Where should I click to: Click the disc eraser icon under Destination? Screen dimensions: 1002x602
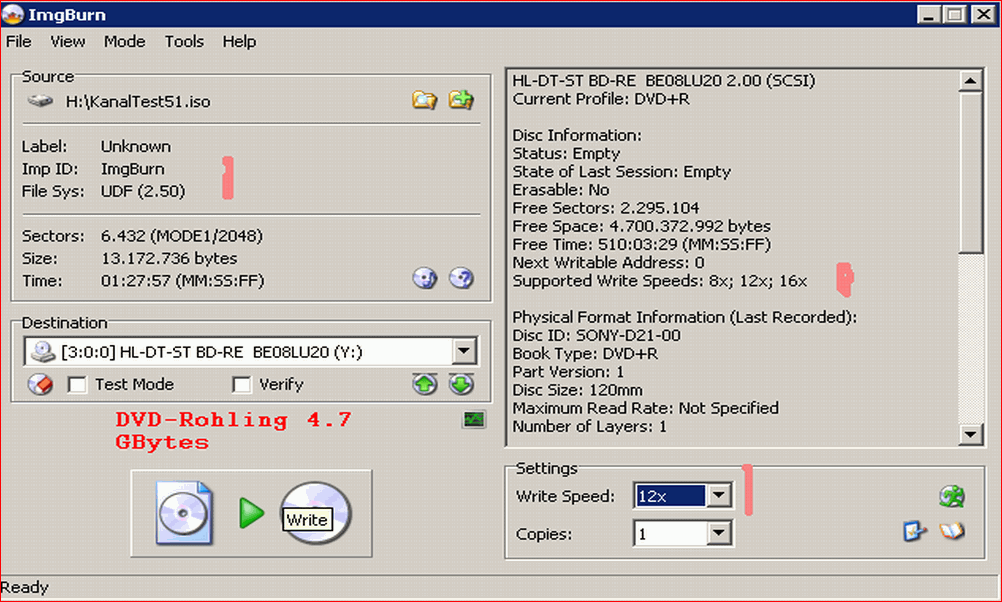pyautogui.click(x=40, y=385)
